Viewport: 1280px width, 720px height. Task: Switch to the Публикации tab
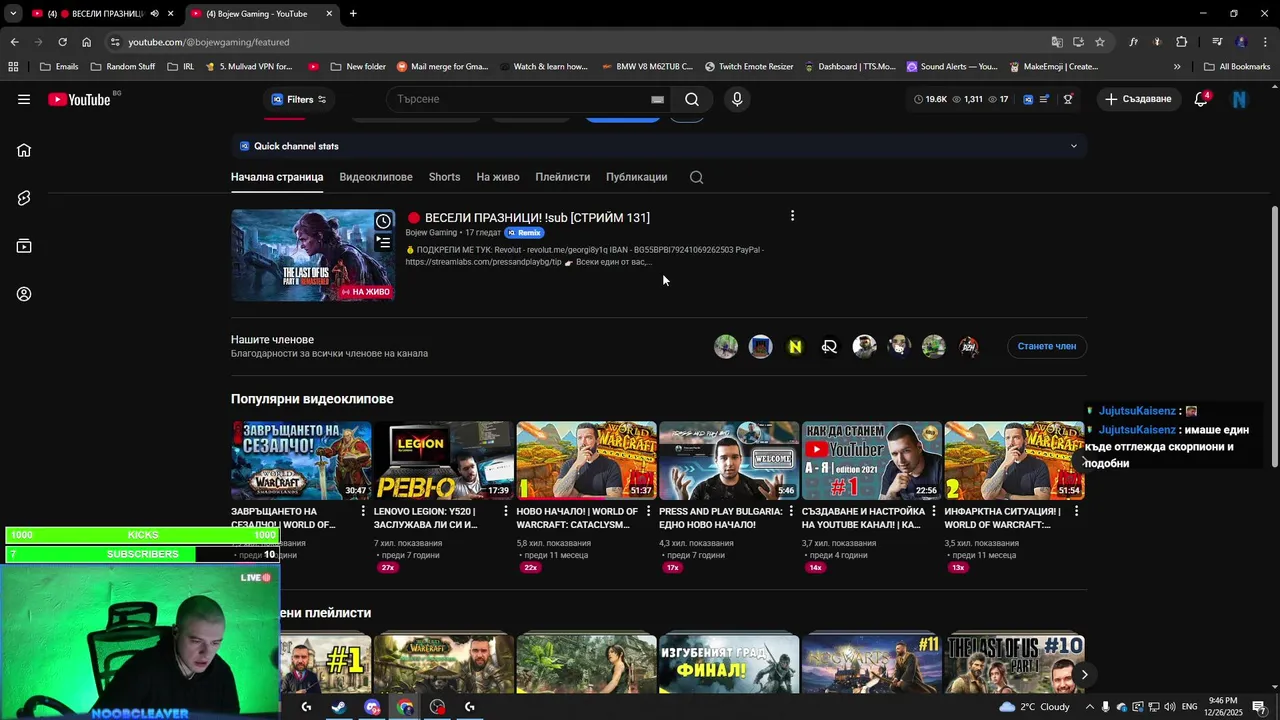click(636, 177)
